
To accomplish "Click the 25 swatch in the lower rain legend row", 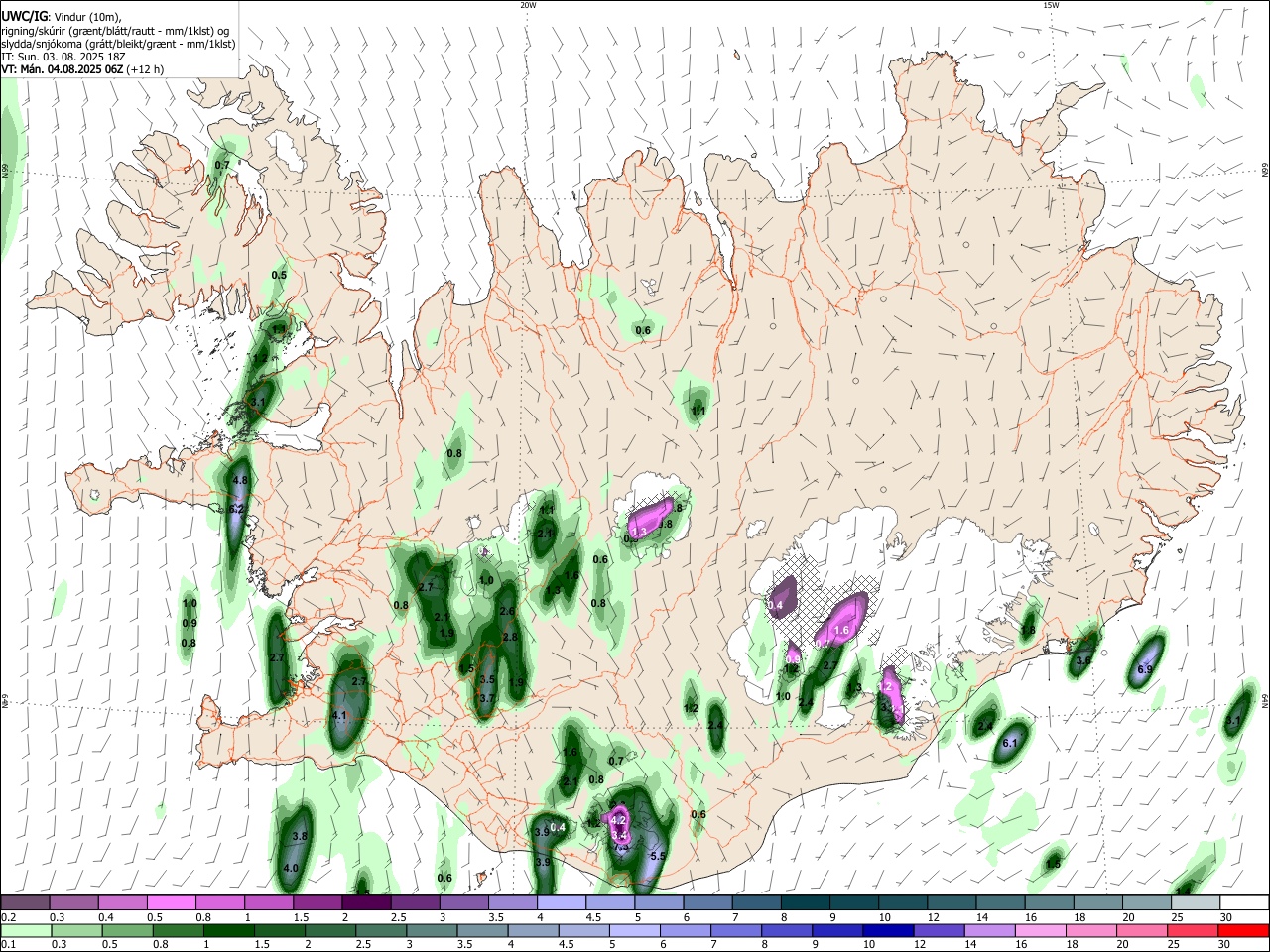I will [1193, 930].
